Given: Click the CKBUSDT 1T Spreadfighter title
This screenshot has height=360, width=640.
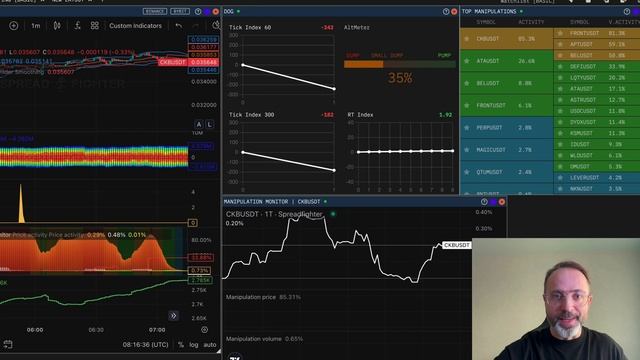Looking at the screenshot, I should 274,214.
